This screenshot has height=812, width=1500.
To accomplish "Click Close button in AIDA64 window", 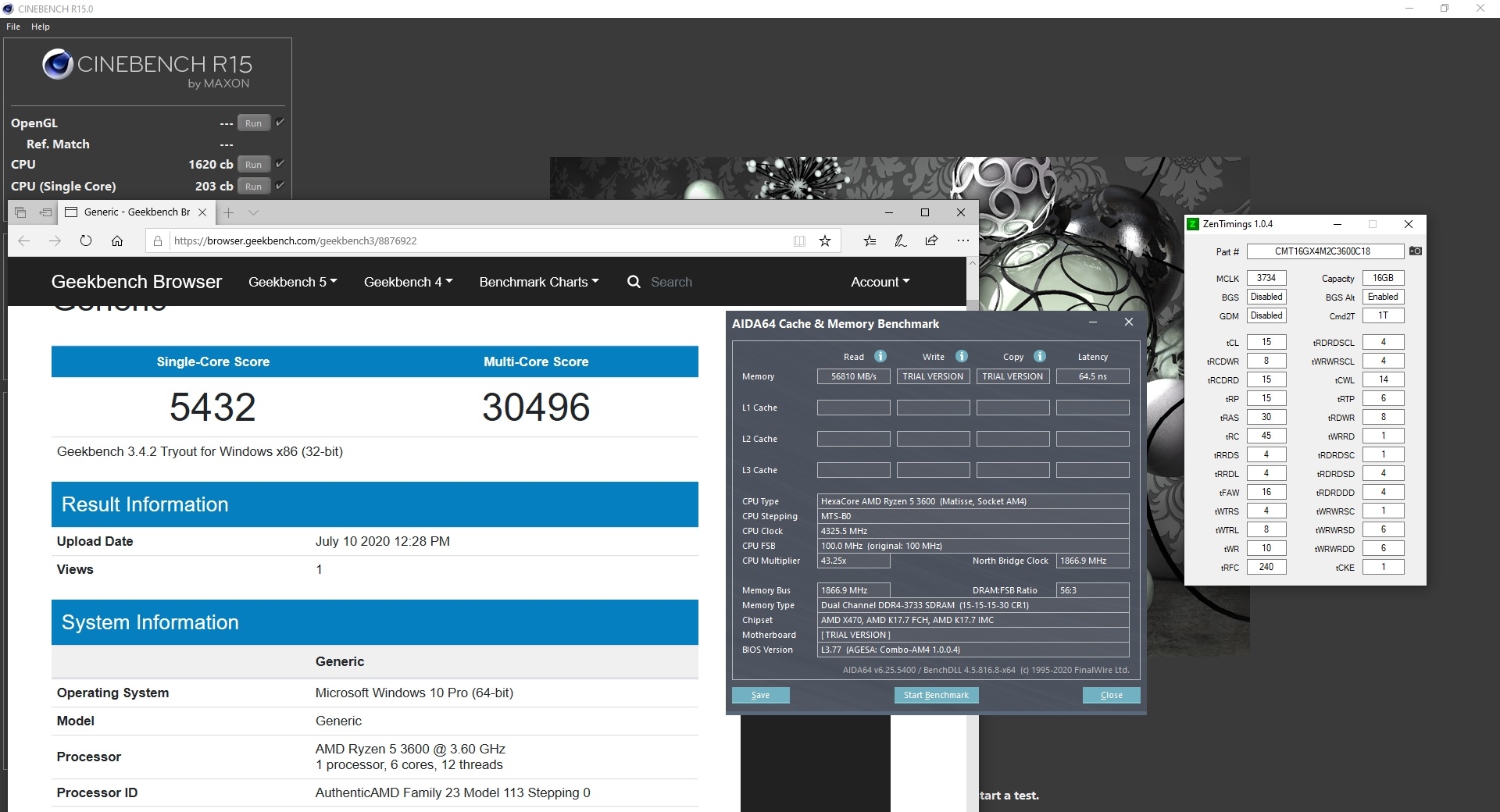I will (1112, 695).
